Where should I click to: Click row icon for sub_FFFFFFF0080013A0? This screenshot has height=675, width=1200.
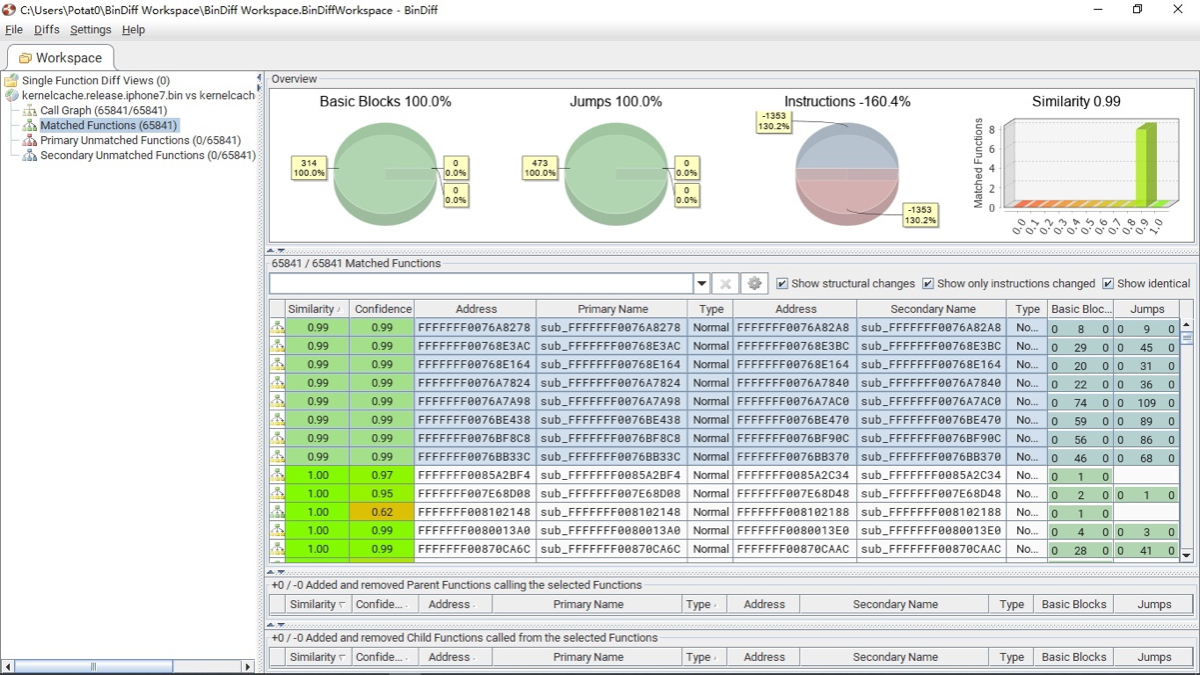277,531
